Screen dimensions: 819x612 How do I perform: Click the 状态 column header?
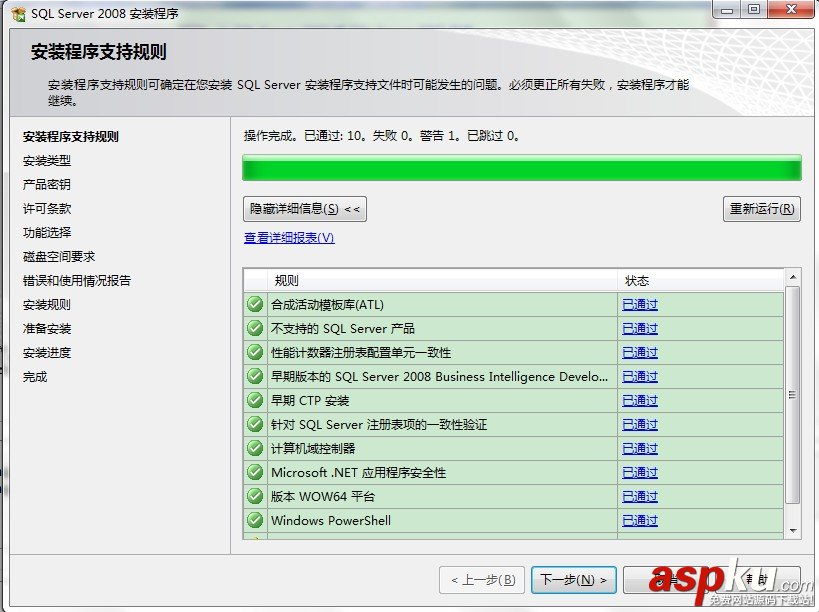700,281
